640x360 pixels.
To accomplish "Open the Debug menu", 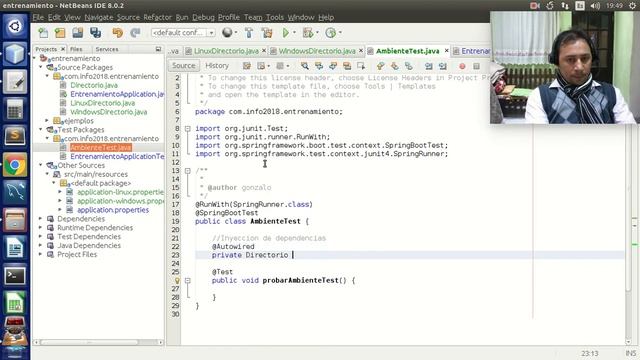I will click(203, 17).
